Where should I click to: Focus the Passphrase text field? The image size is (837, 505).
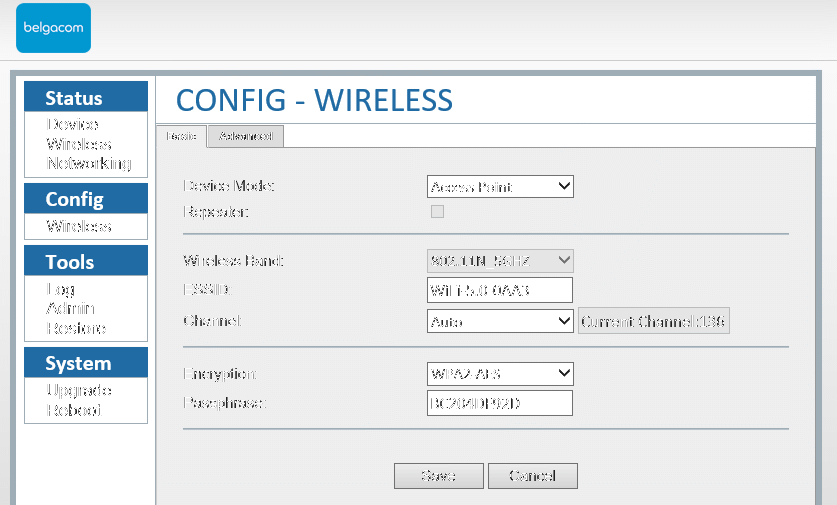coord(500,403)
